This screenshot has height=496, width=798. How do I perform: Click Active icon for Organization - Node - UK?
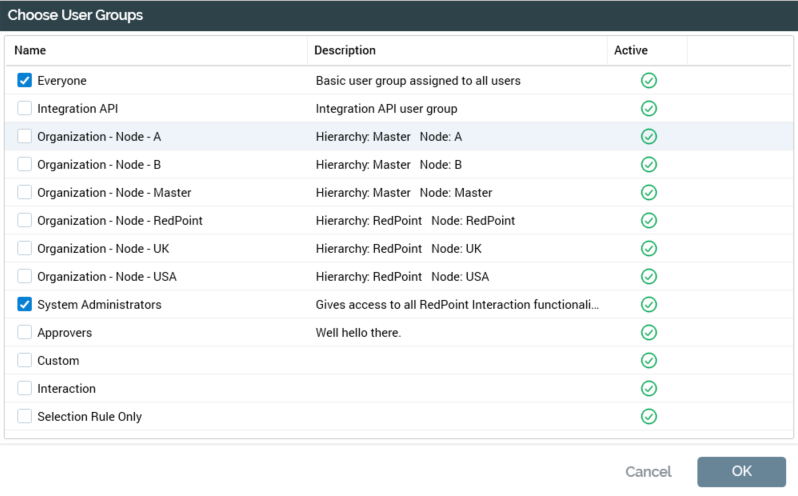[x=648, y=248]
